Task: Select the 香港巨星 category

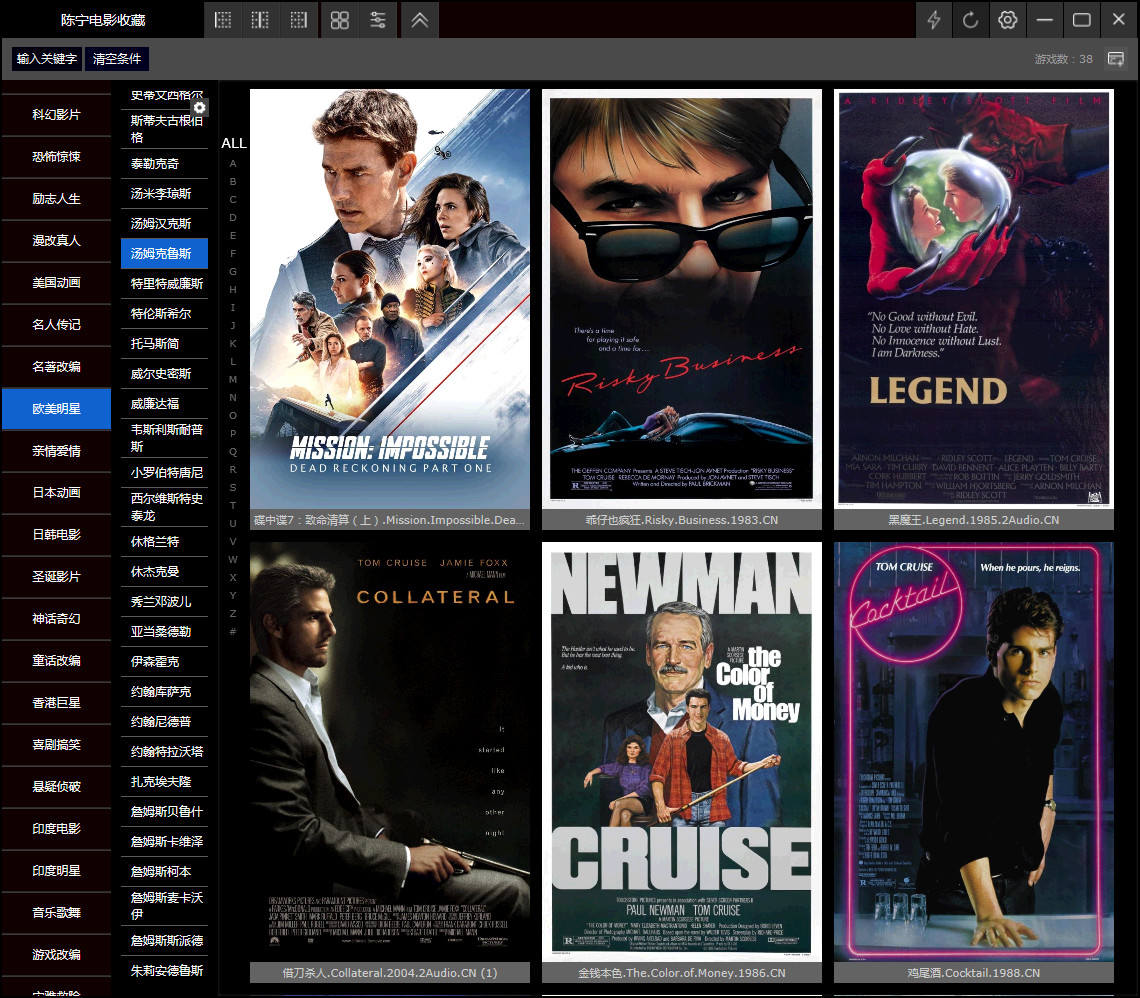Action: pyautogui.click(x=56, y=703)
